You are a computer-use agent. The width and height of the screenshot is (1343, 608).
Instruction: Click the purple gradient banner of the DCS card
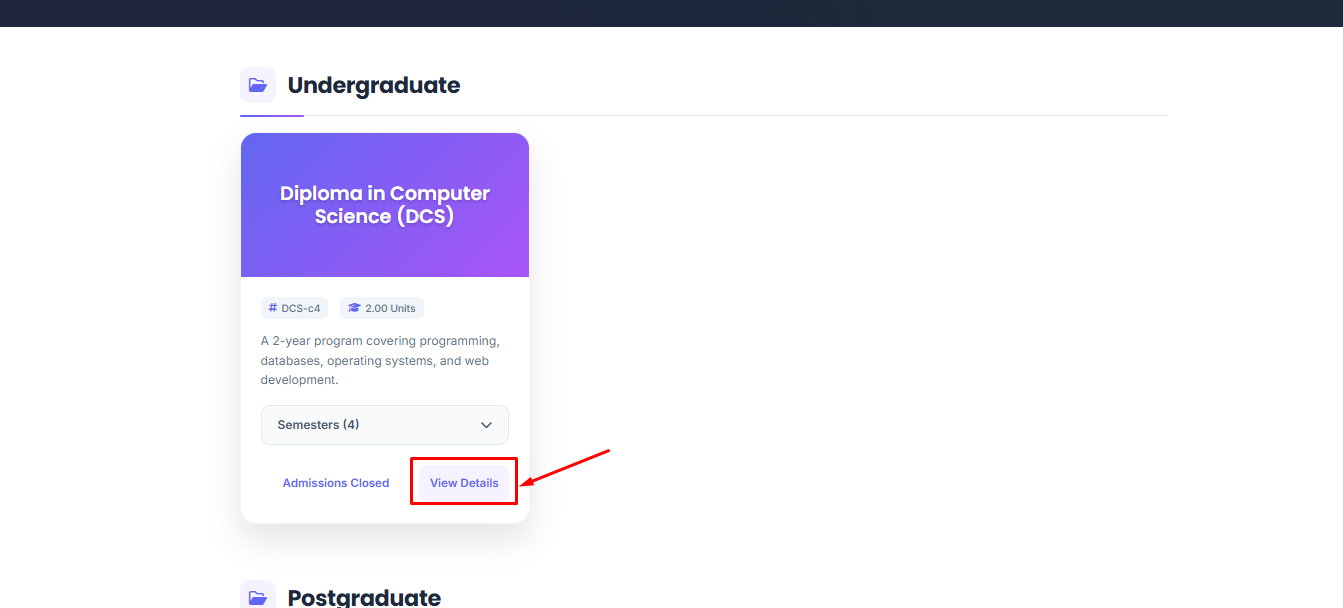tap(385, 205)
